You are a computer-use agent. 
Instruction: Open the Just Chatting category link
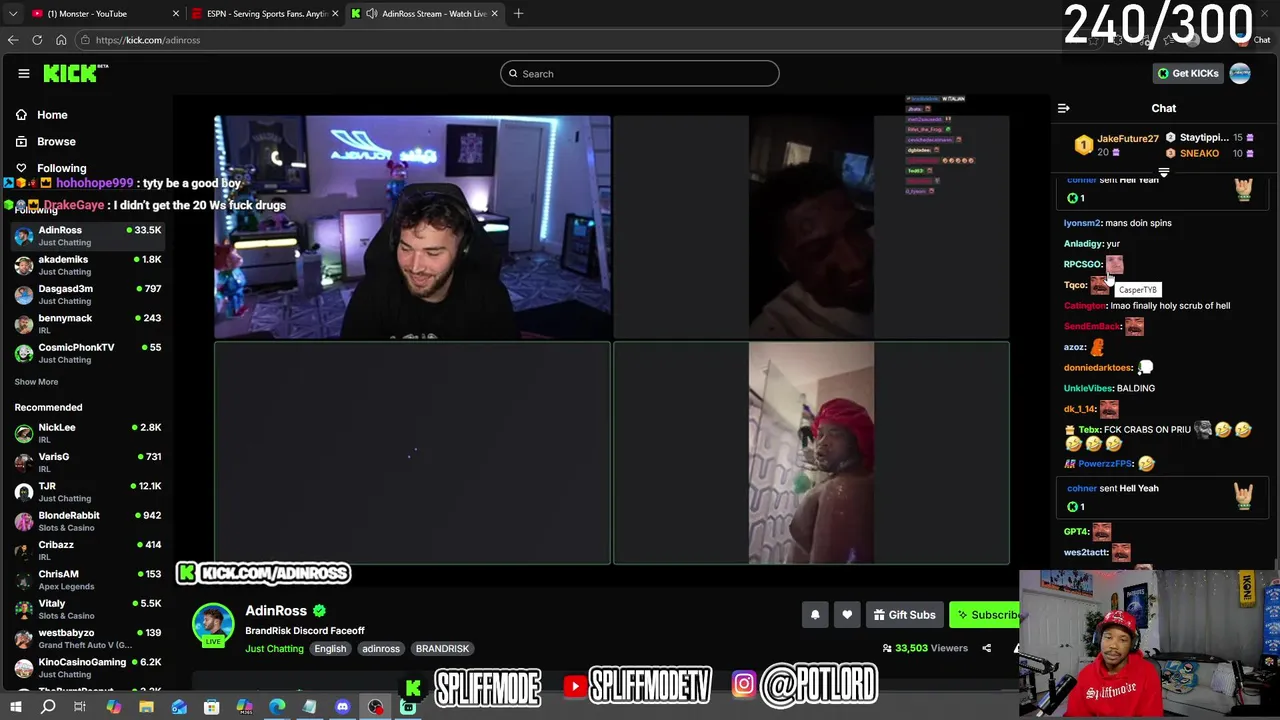click(274, 649)
